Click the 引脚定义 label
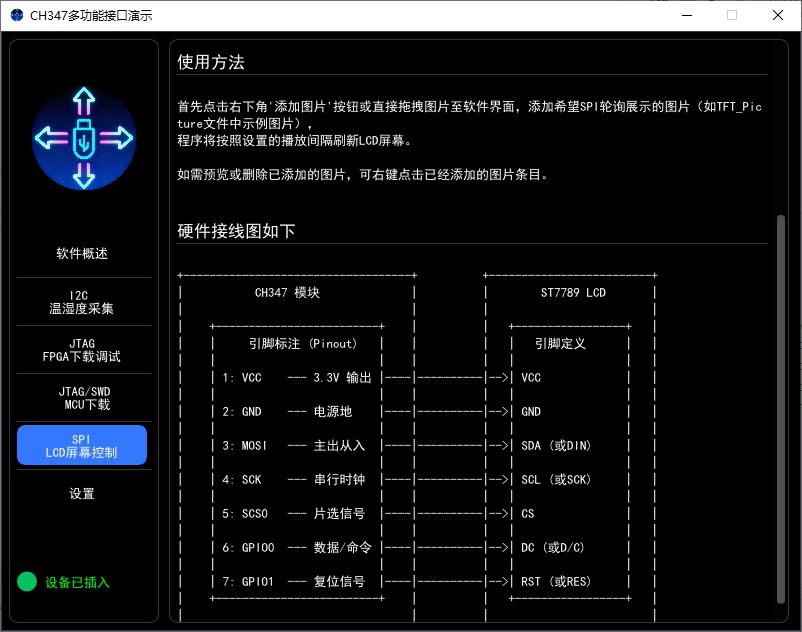The image size is (802, 632). 560,344
